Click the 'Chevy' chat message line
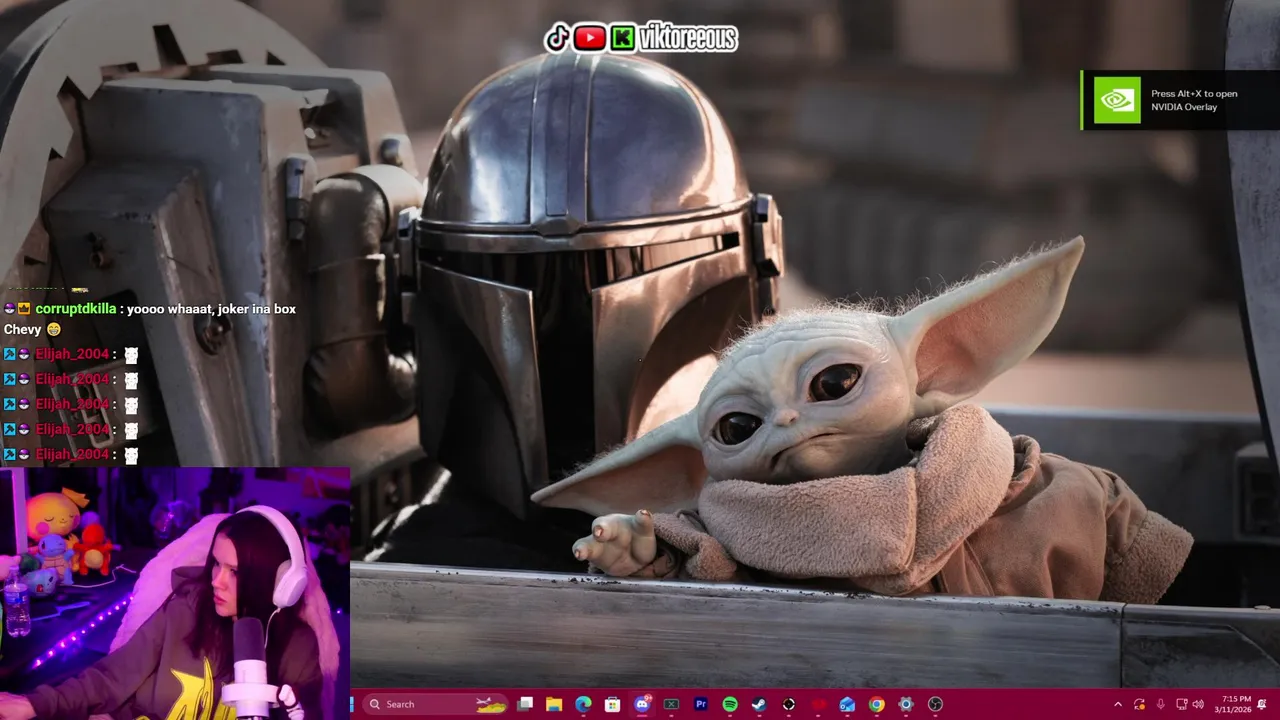Screen dimensions: 1280x720 [x=32, y=329]
